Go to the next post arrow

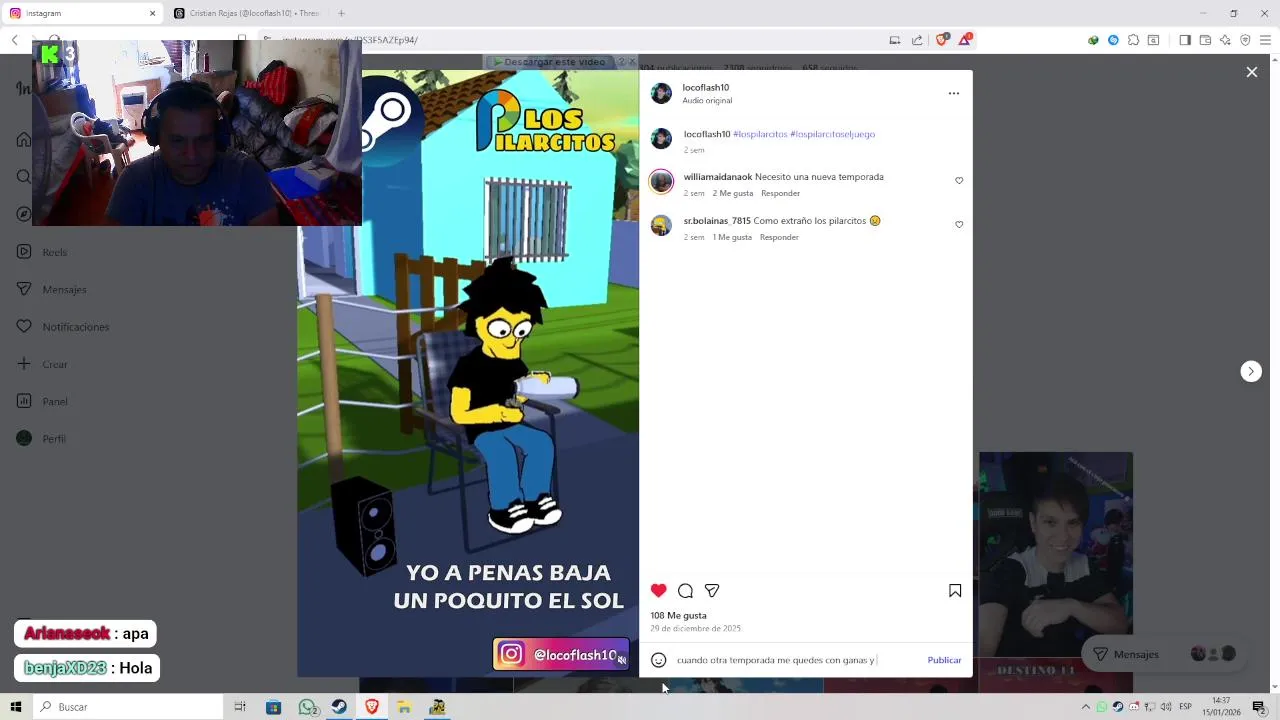[x=1251, y=371]
